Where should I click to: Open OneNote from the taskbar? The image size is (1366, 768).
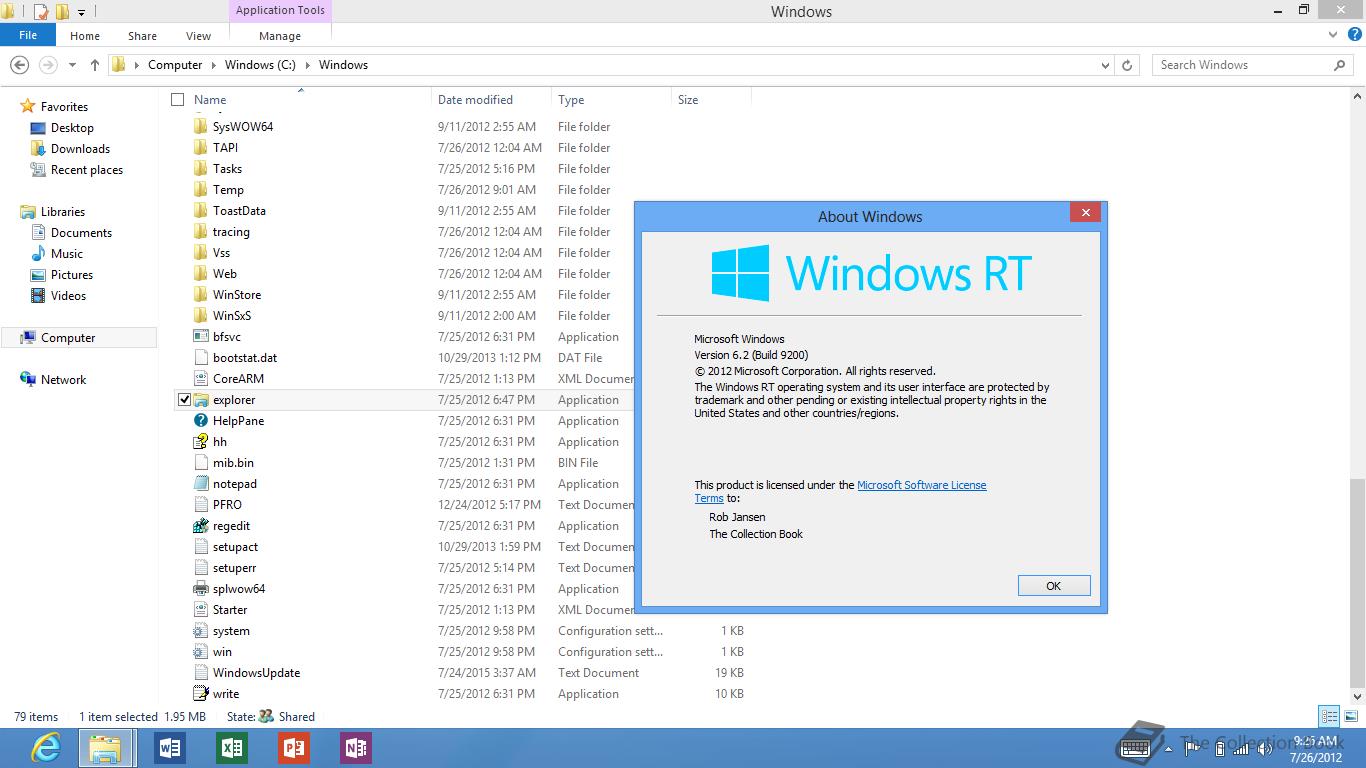356,748
